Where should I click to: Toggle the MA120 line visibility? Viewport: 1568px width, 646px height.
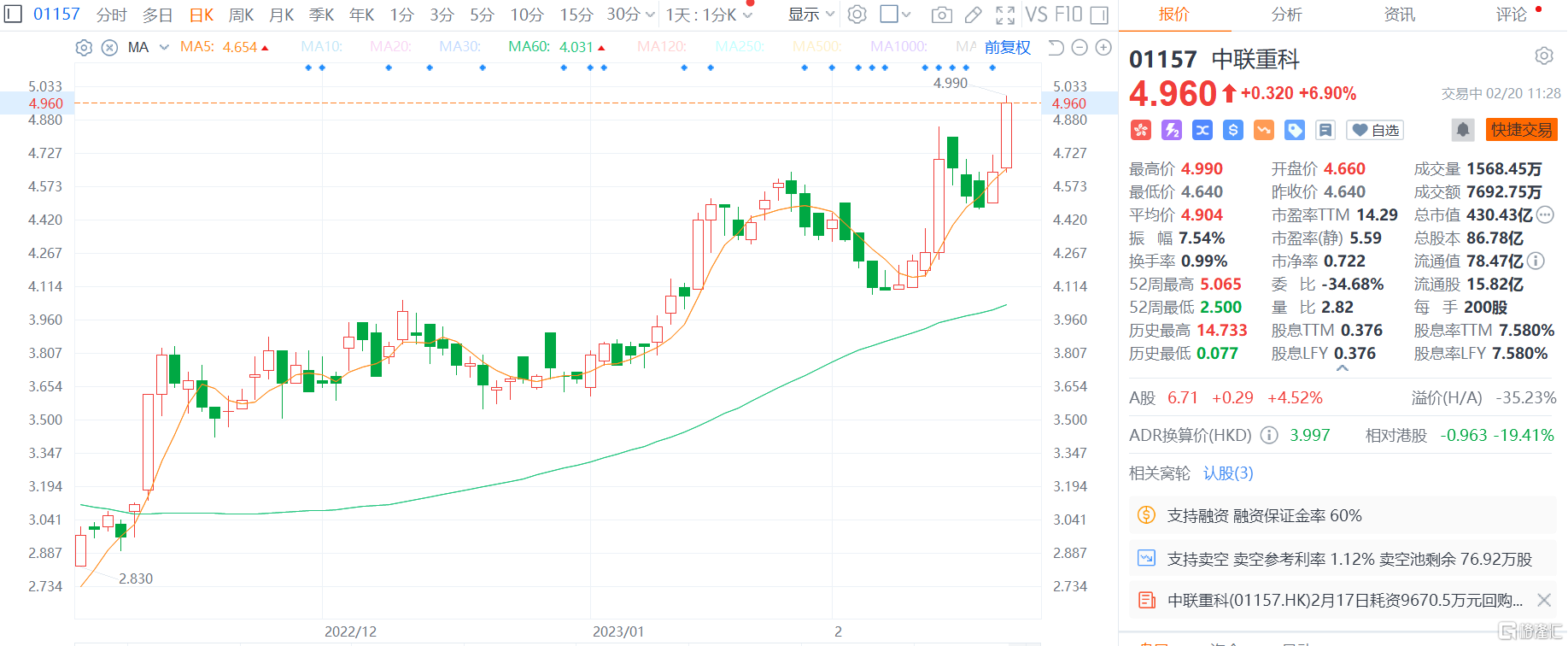pos(661,47)
